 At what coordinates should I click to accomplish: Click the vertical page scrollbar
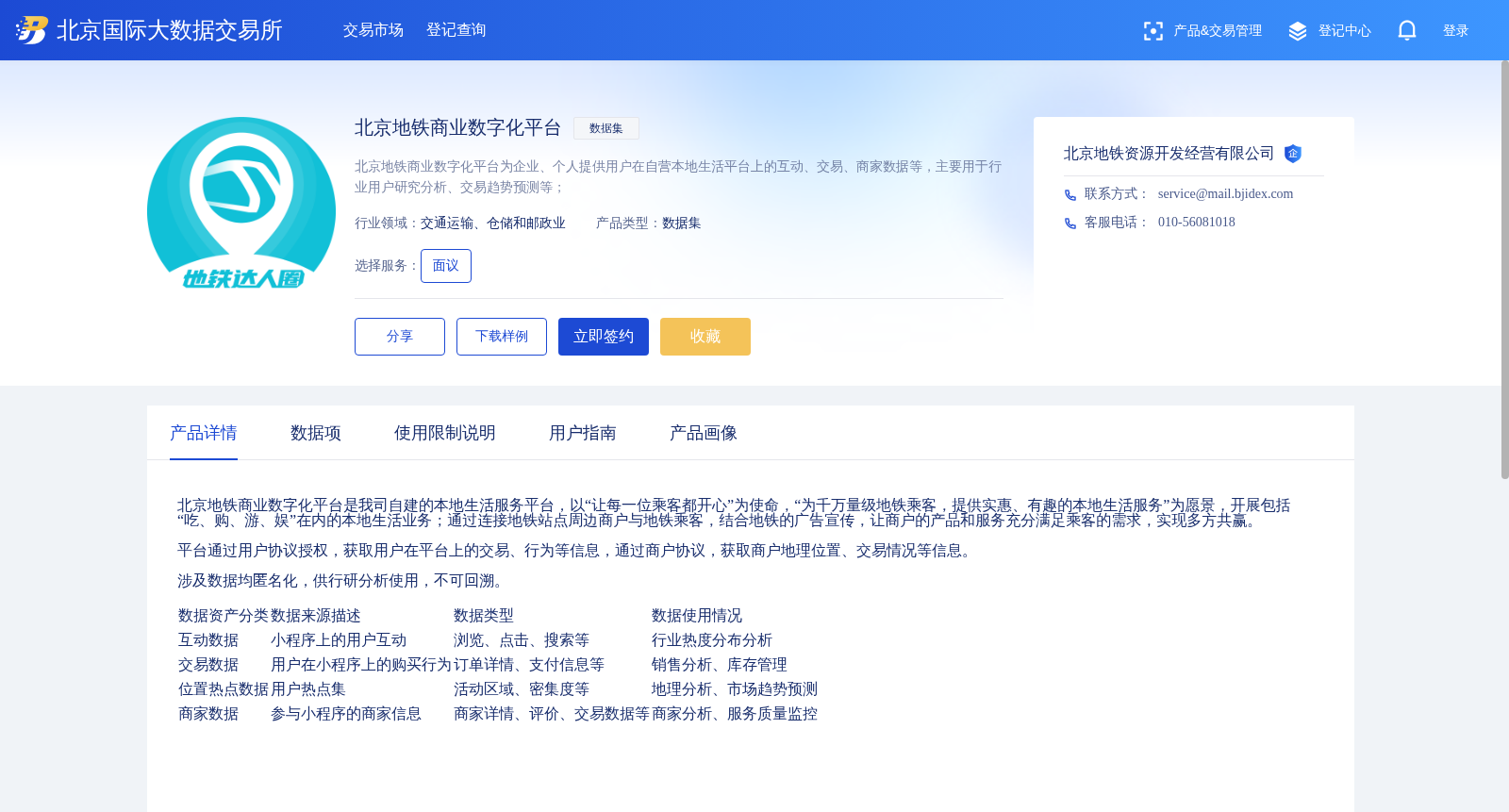coord(1504,270)
